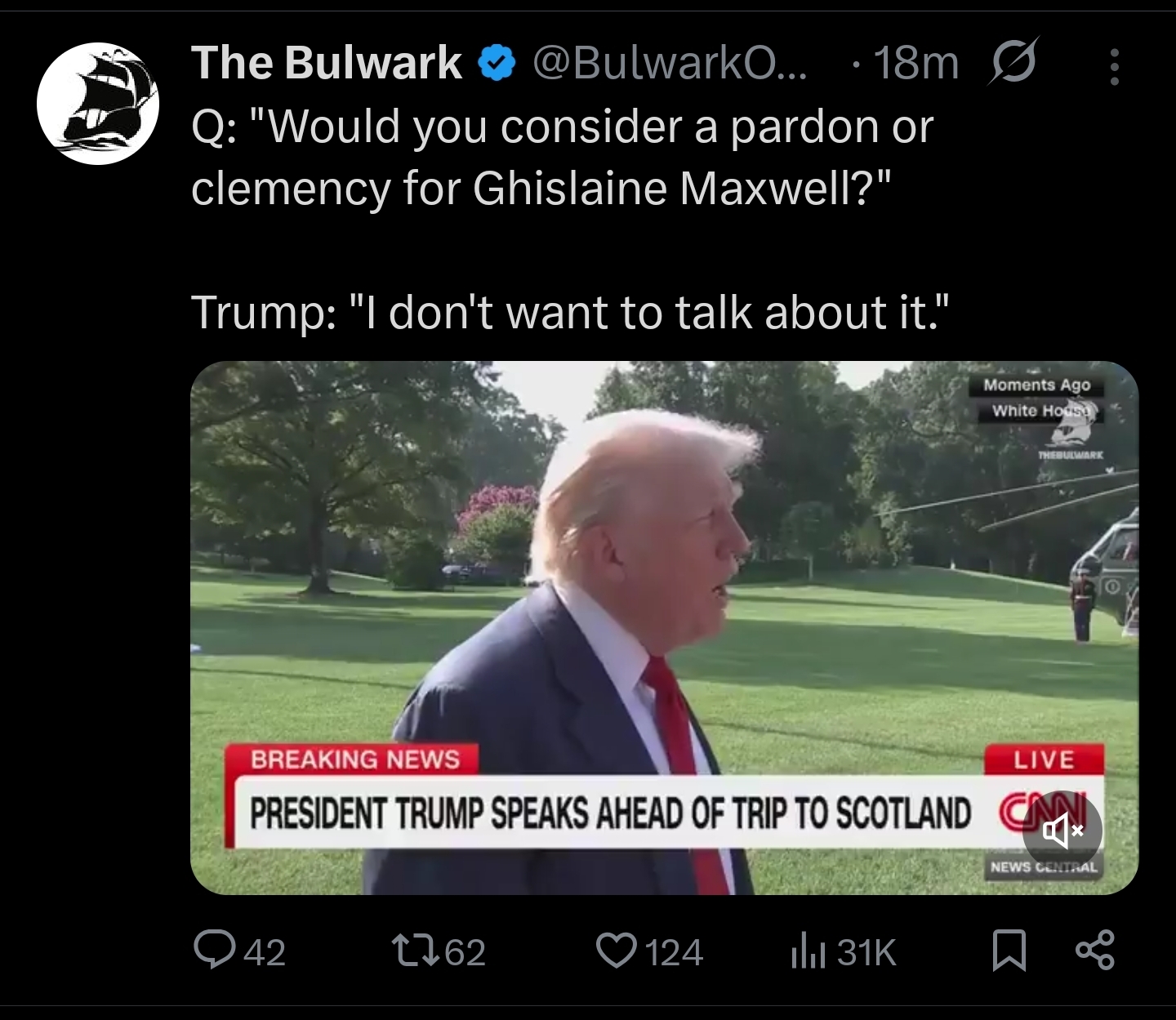Click the 18m timestamp
This screenshot has width=1176, height=1020.
915,63
